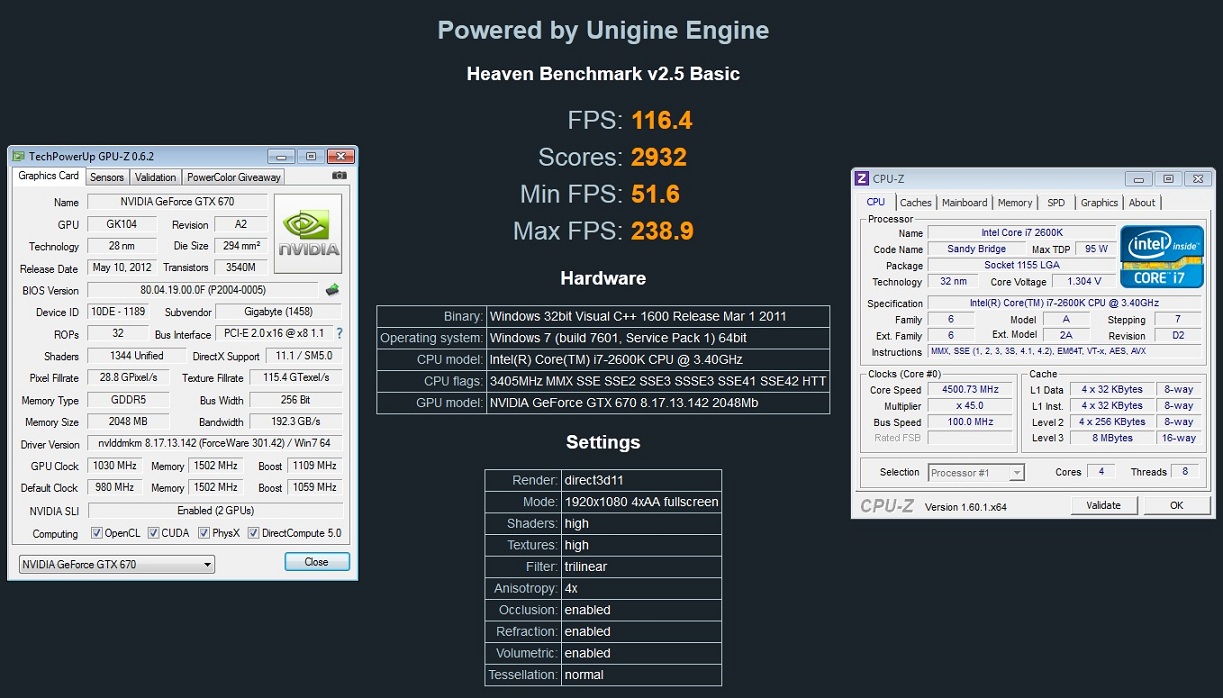This screenshot has width=1223, height=698.
Task: Click the GPU Clock value 1030 MHz
Action: point(113,465)
